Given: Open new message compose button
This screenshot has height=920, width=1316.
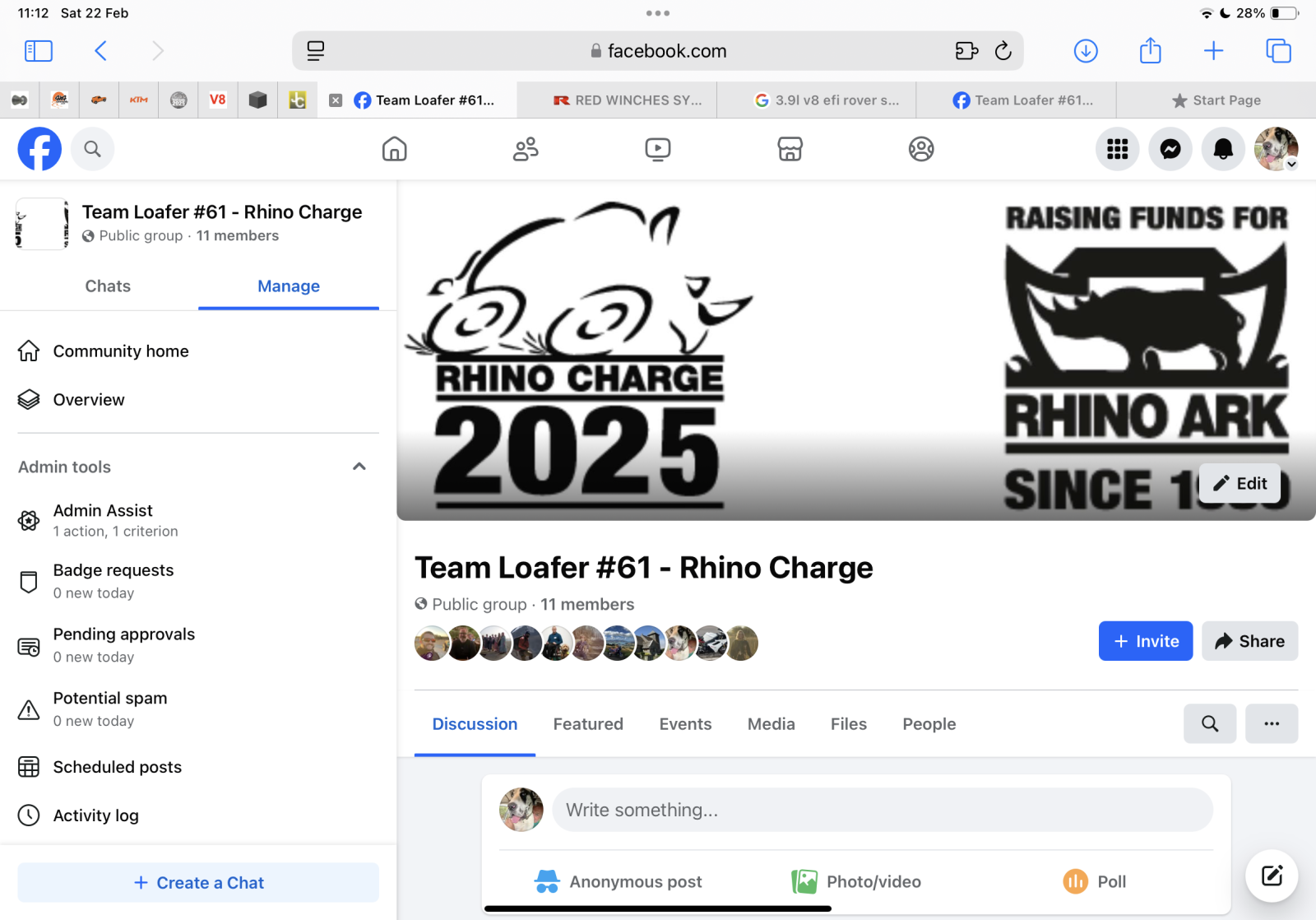Looking at the screenshot, I should point(1272,876).
